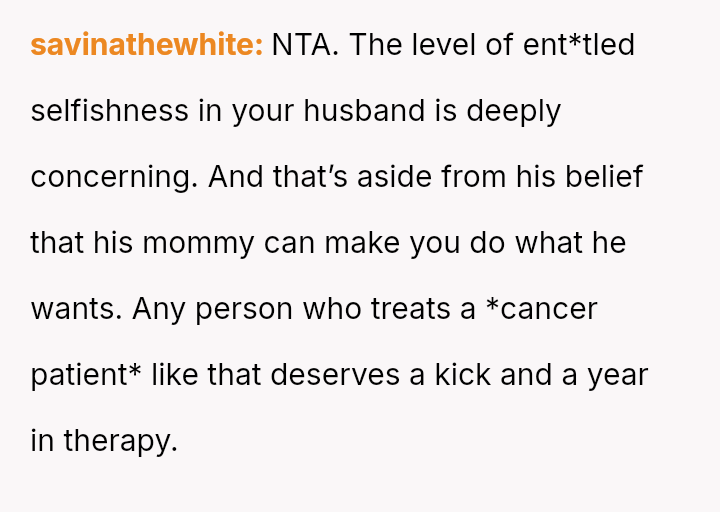Click the final word "therapy"
Screen dimensions: 720x512
click(x=120, y=441)
